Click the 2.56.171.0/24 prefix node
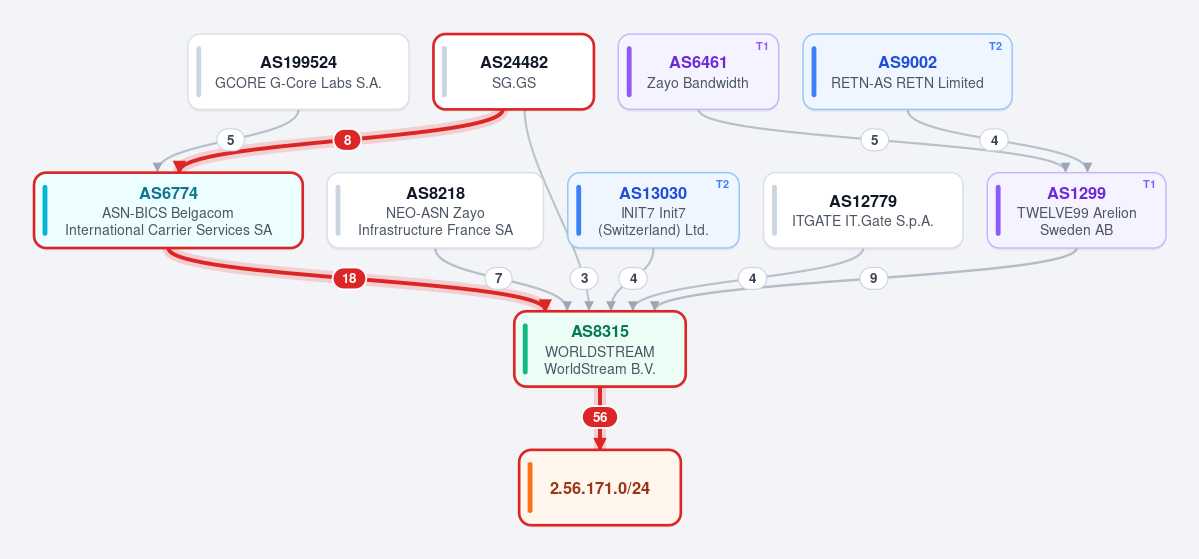The width and height of the screenshot is (1199, 559). (600, 488)
